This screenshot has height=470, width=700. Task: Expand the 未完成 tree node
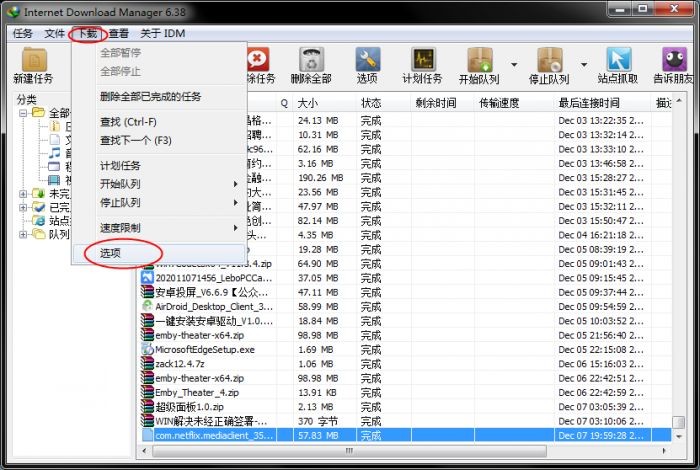(23, 194)
